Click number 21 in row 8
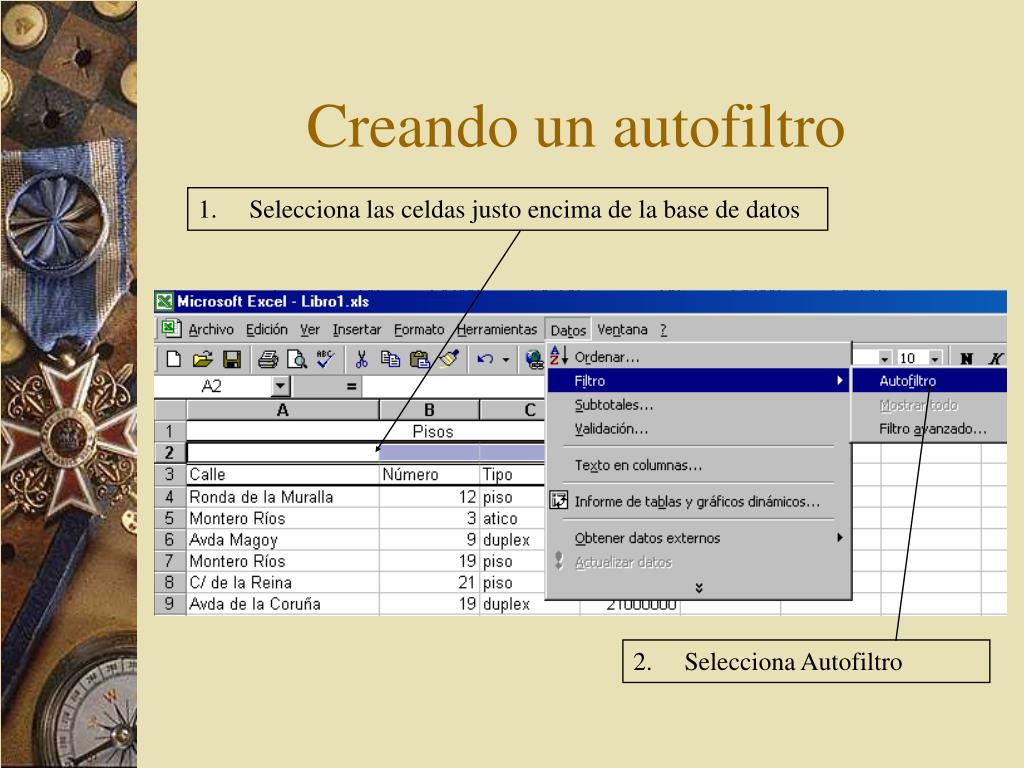Screen dimensions: 1024x768 coord(429,583)
